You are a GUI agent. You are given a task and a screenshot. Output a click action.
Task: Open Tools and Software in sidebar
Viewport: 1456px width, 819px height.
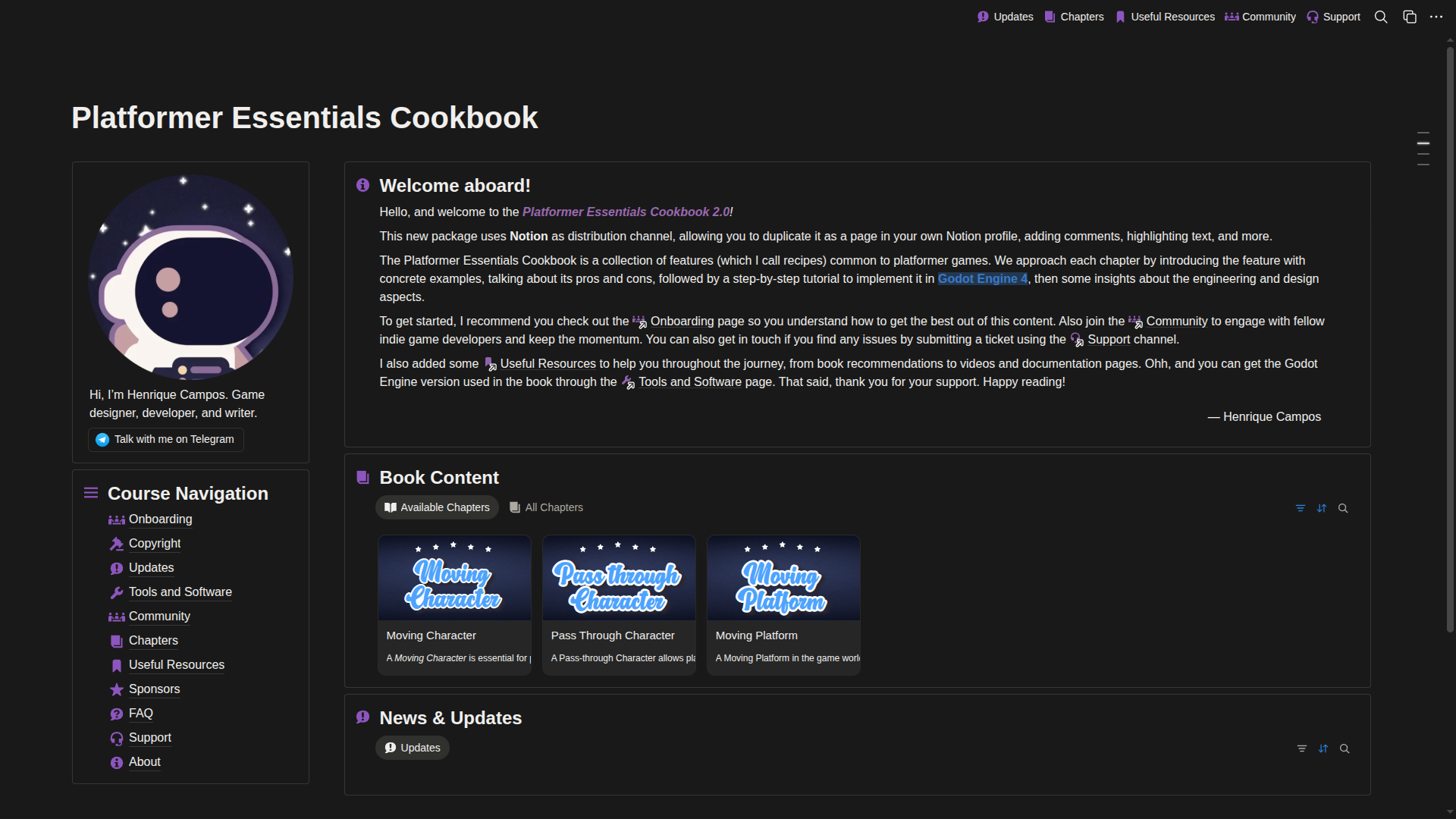(x=180, y=591)
